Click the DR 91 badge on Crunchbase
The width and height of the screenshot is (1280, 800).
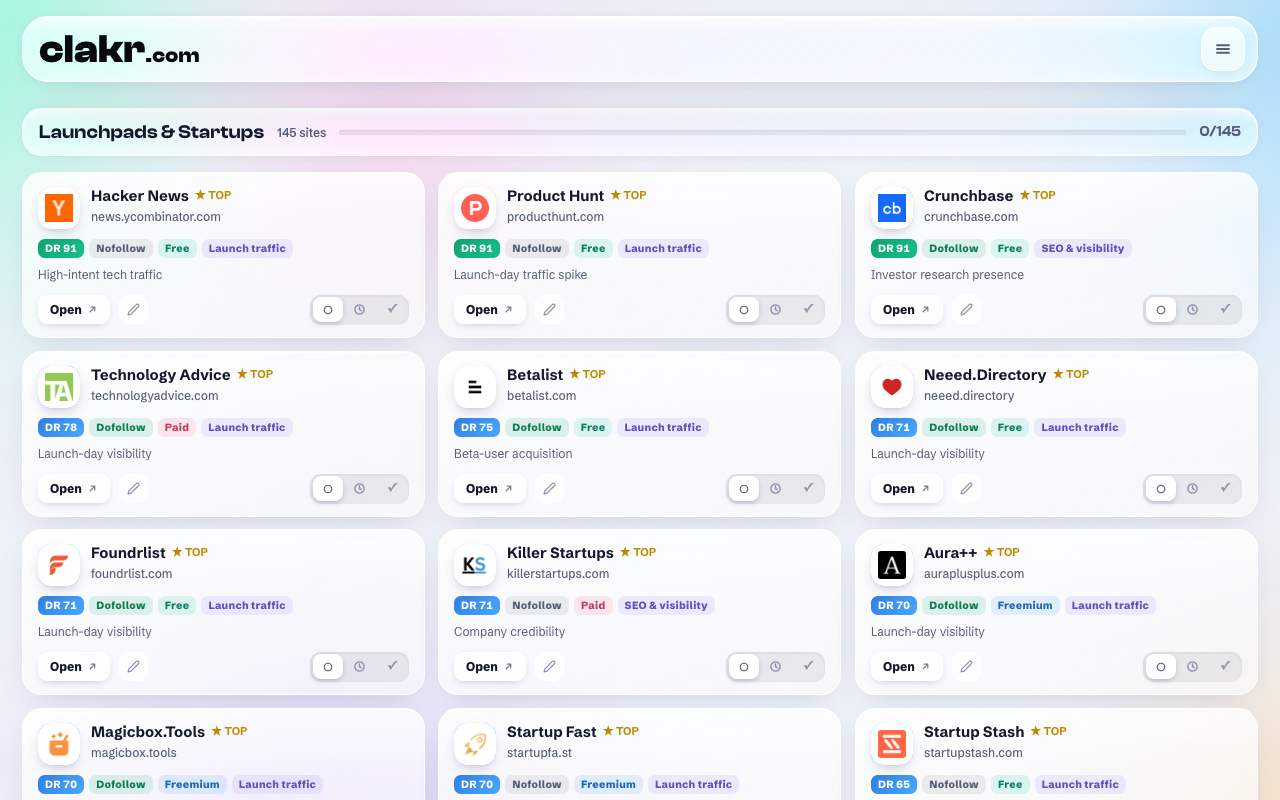[893, 249]
